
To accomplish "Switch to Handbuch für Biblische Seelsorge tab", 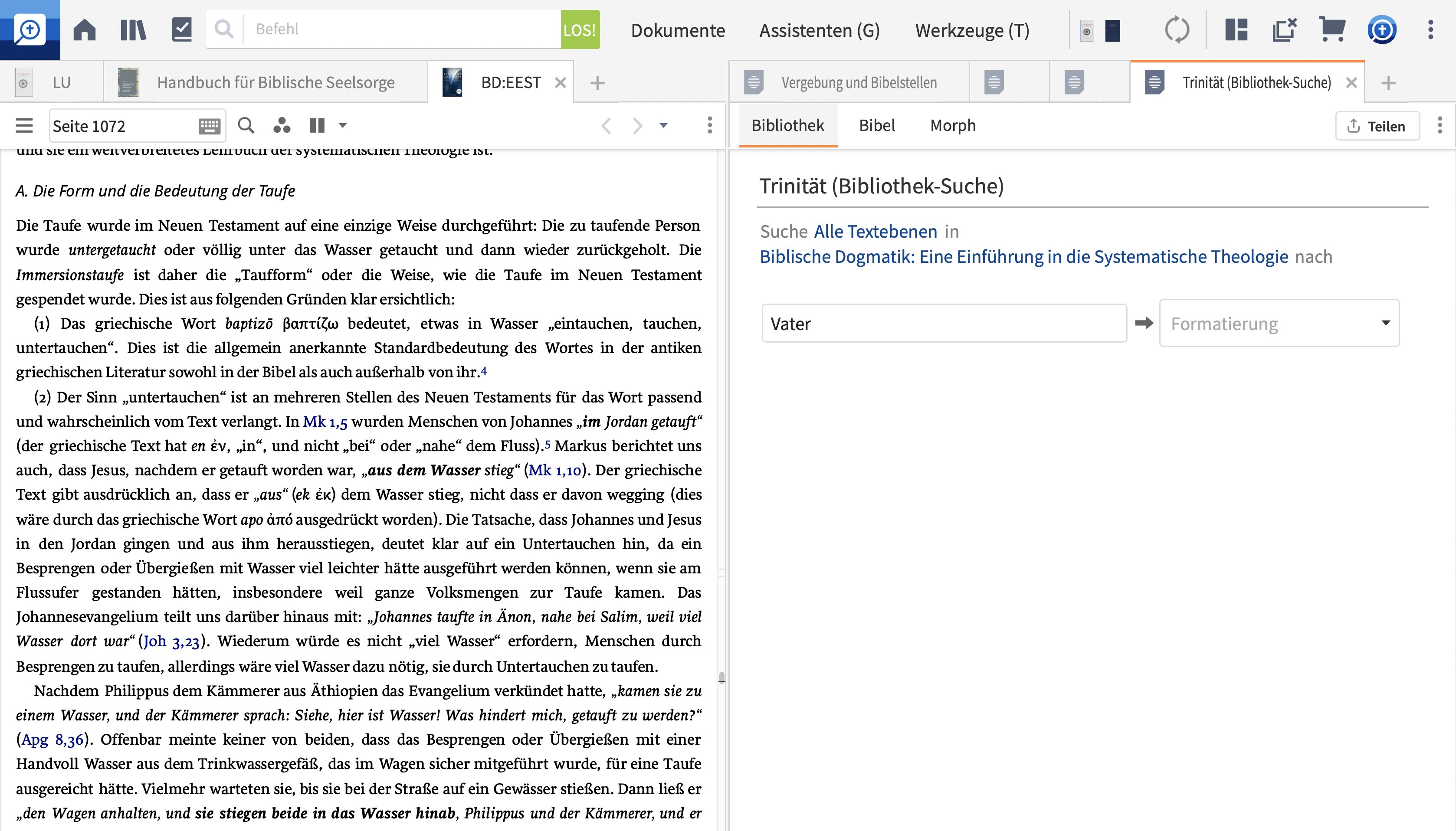I will click(266, 82).
